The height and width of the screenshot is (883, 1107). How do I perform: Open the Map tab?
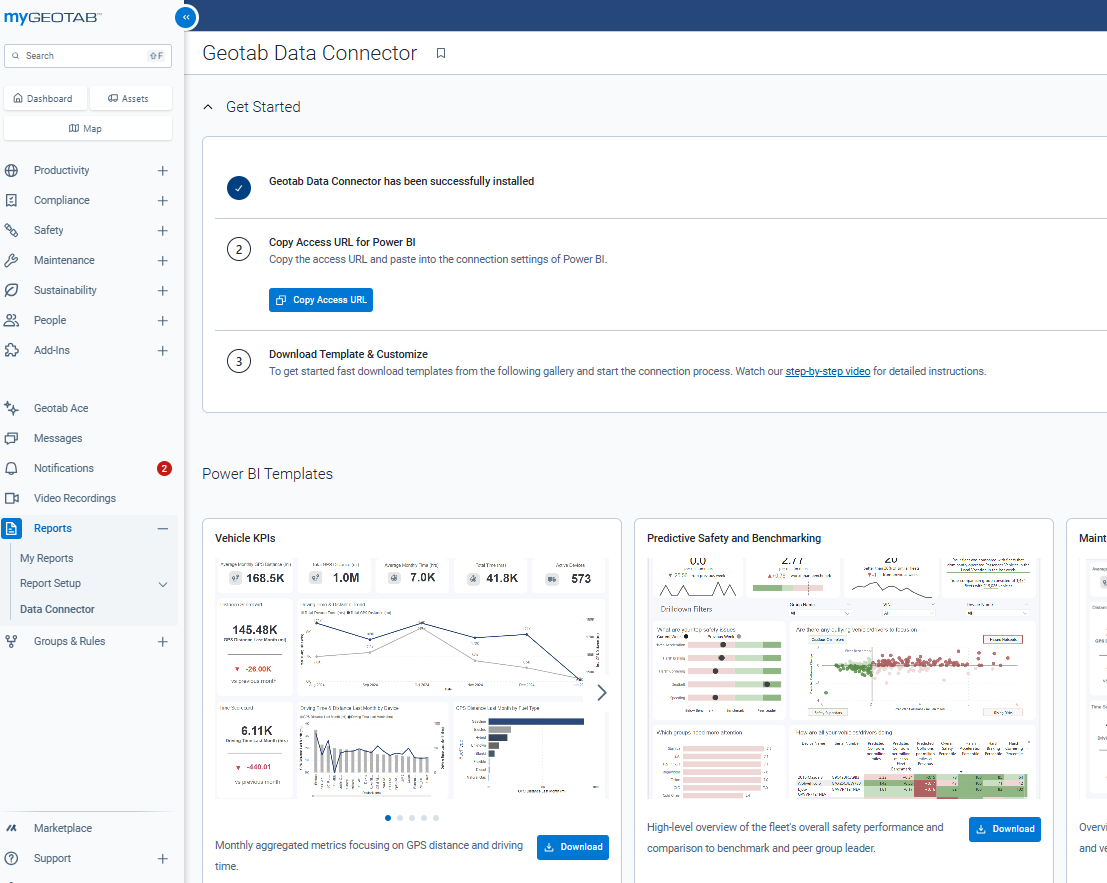[88, 128]
